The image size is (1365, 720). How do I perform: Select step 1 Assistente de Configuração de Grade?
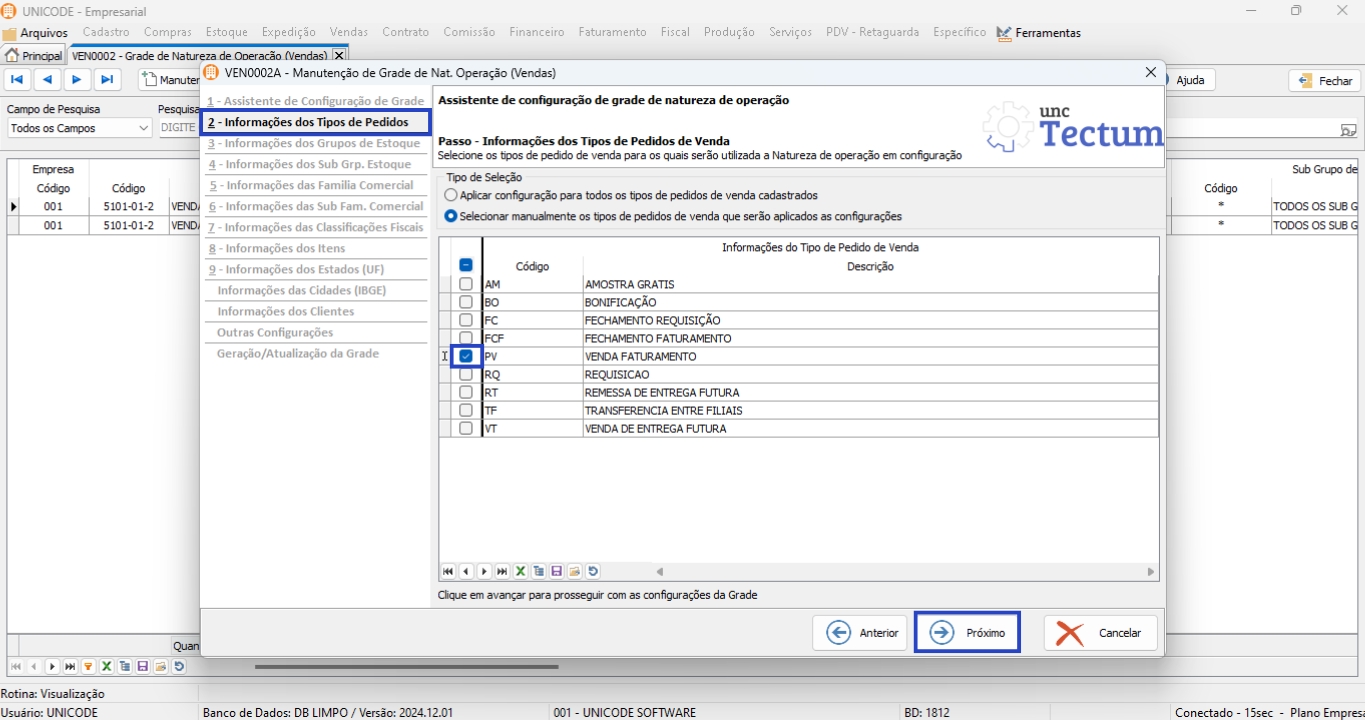pyautogui.click(x=316, y=101)
